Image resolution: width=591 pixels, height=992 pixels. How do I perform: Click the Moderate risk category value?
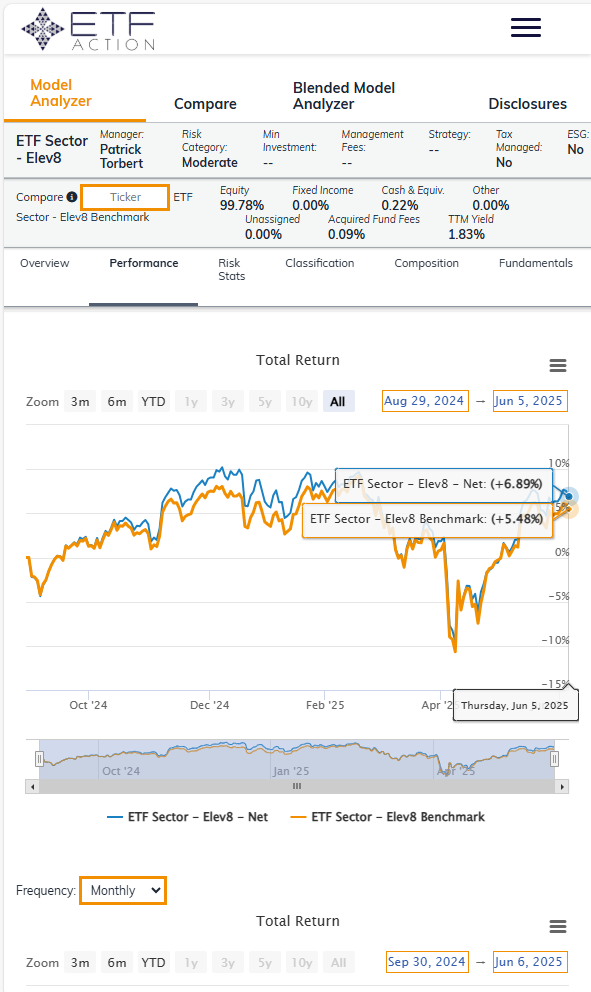pos(209,163)
